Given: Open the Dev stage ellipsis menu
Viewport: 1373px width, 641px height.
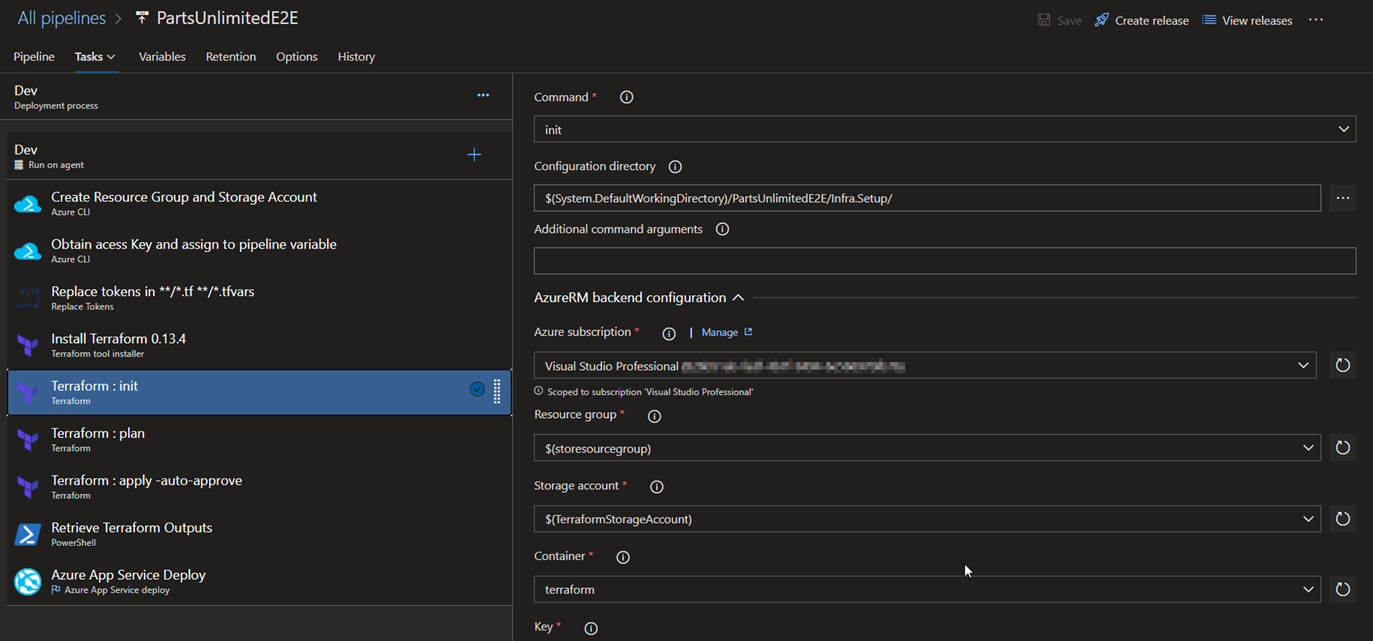Looking at the screenshot, I should click(483, 95).
